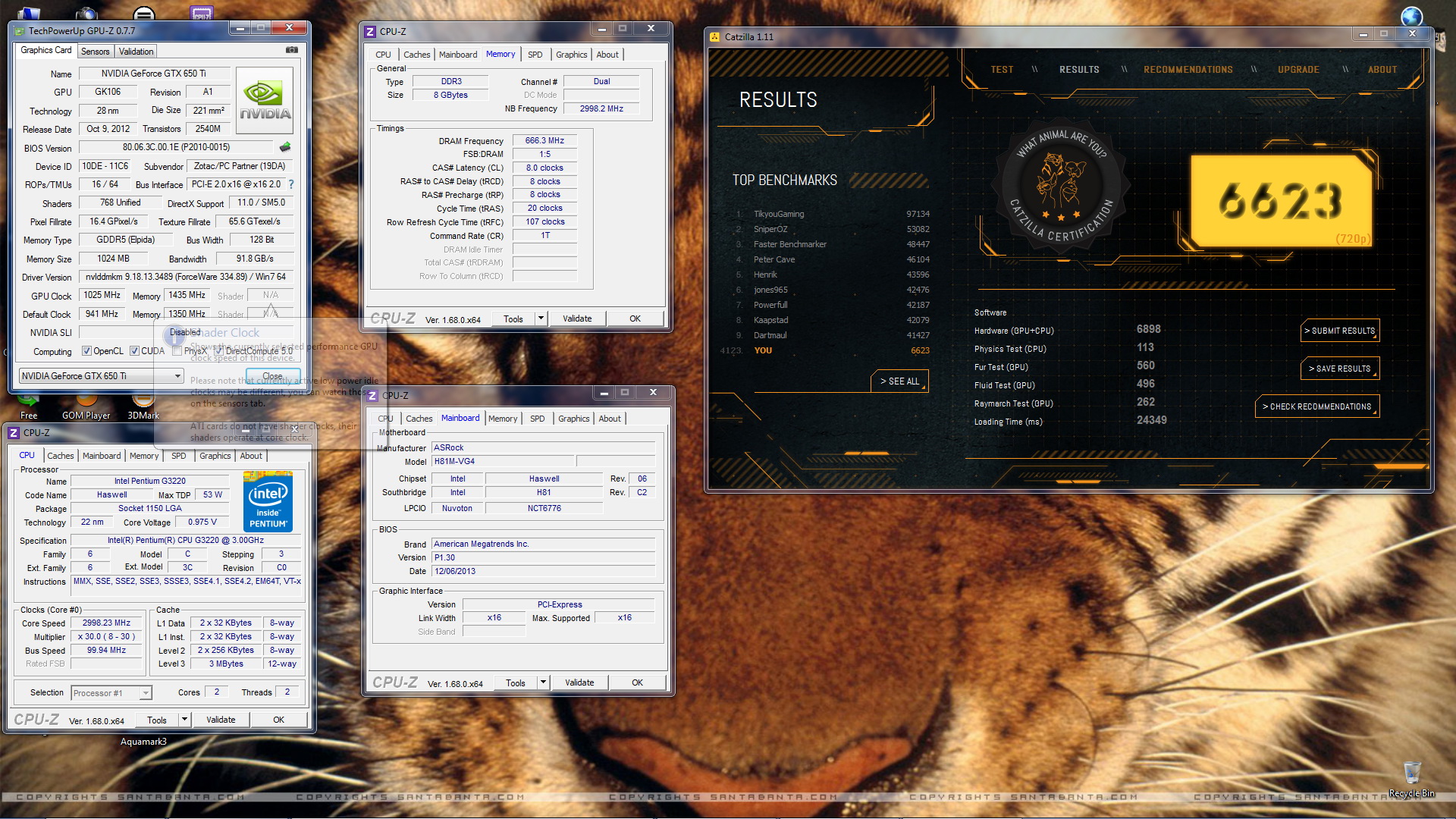This screenshot has width=1456, height=819.
Task: Minimize the CPU-Z Mainboard window
Action: (x=604, y=393)
